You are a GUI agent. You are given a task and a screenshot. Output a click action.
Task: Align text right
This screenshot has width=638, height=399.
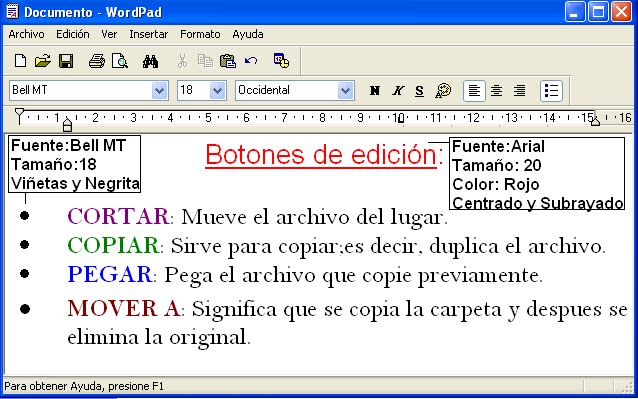(519, 90)
